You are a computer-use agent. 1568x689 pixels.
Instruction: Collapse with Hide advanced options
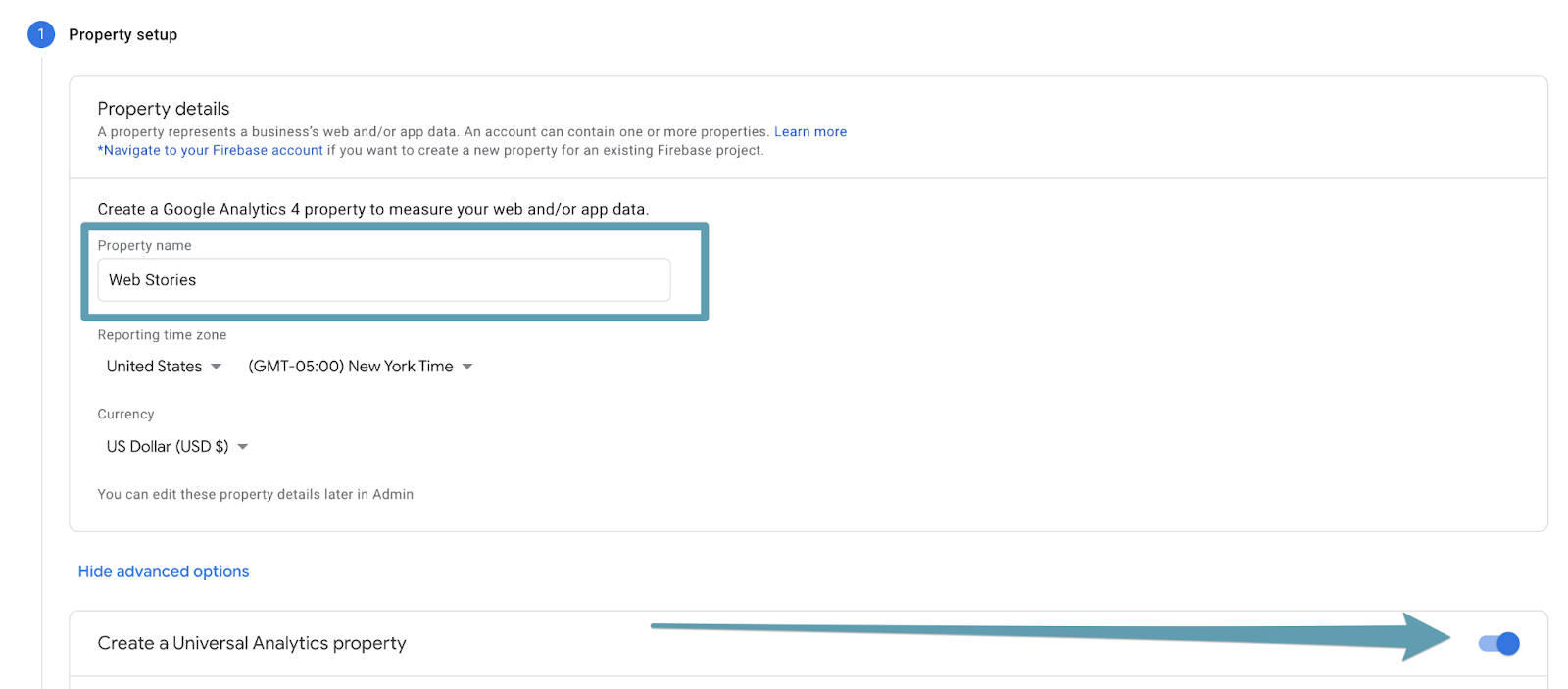pos(164,571)
